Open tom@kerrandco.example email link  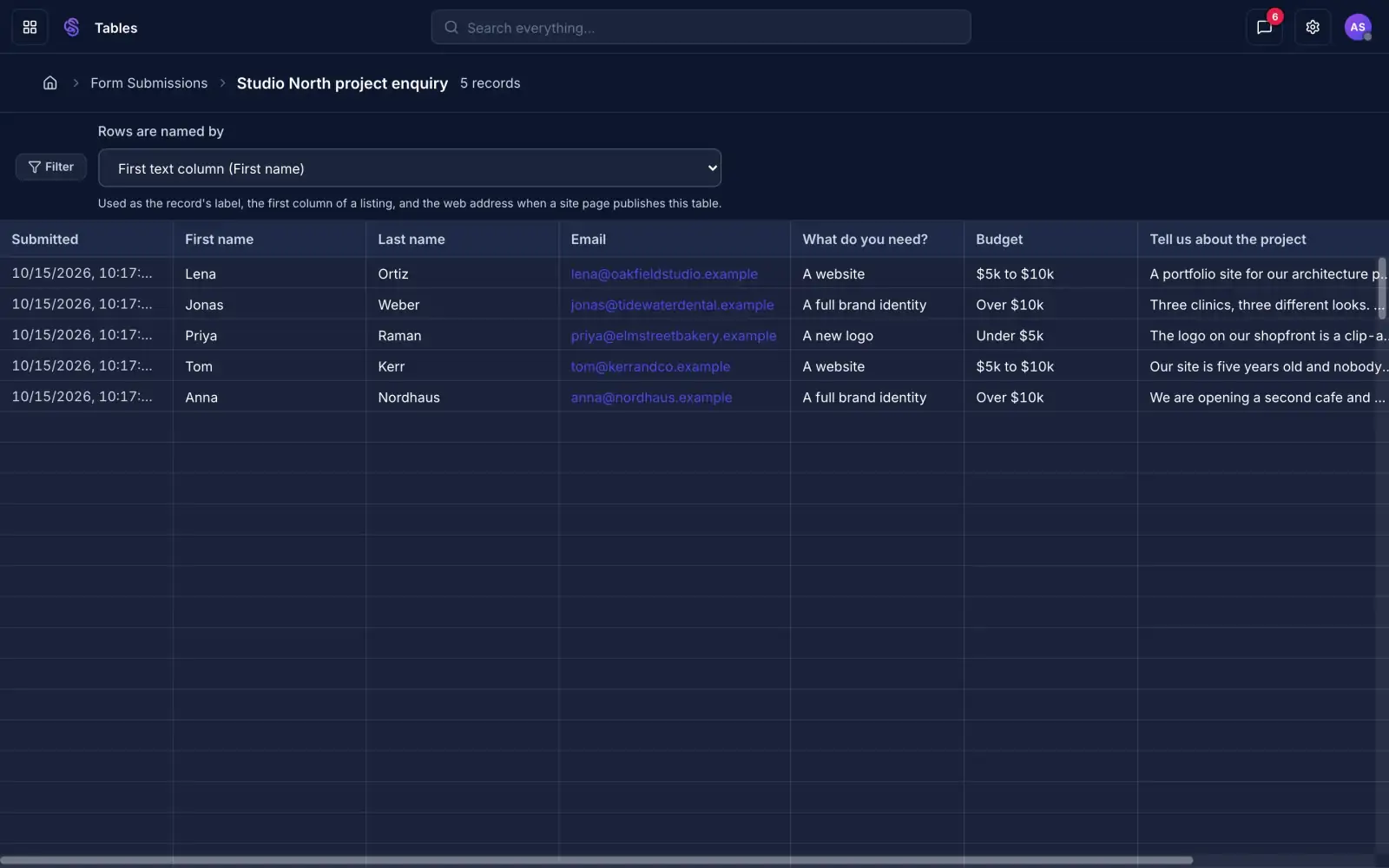(x=650, y=366)
